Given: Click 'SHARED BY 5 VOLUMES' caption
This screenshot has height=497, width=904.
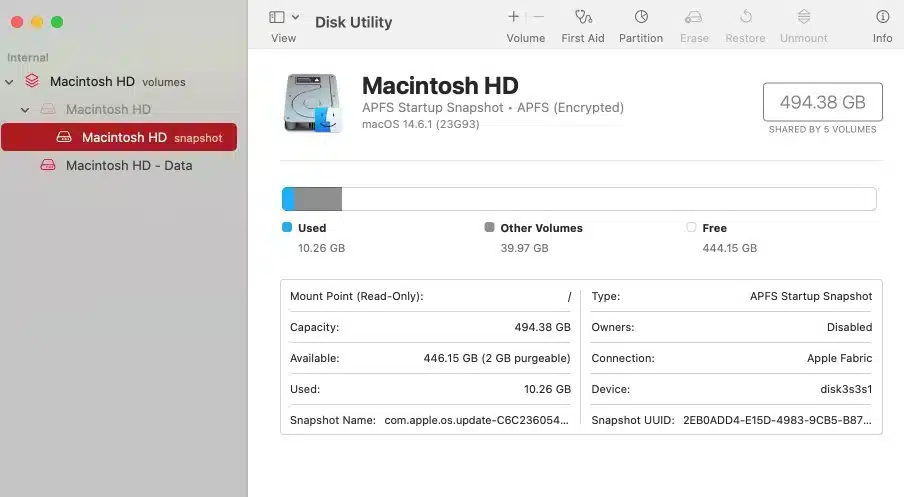Looking at the screenshot, I should coord(823,130).
